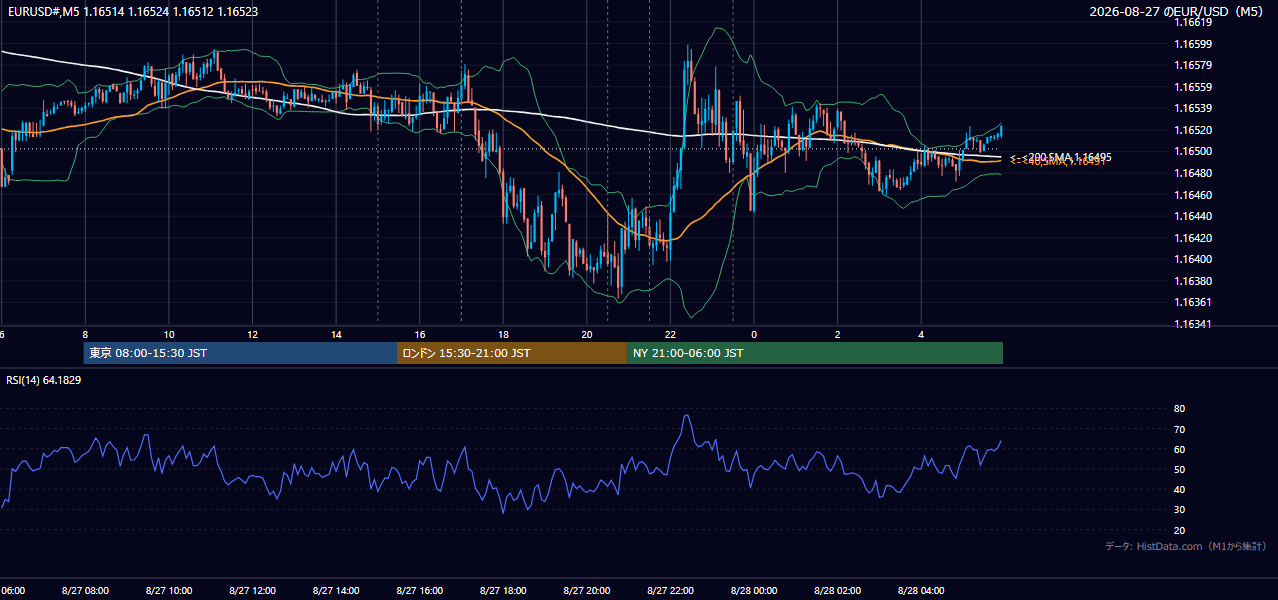Click RSI scale value 40

1179,490
